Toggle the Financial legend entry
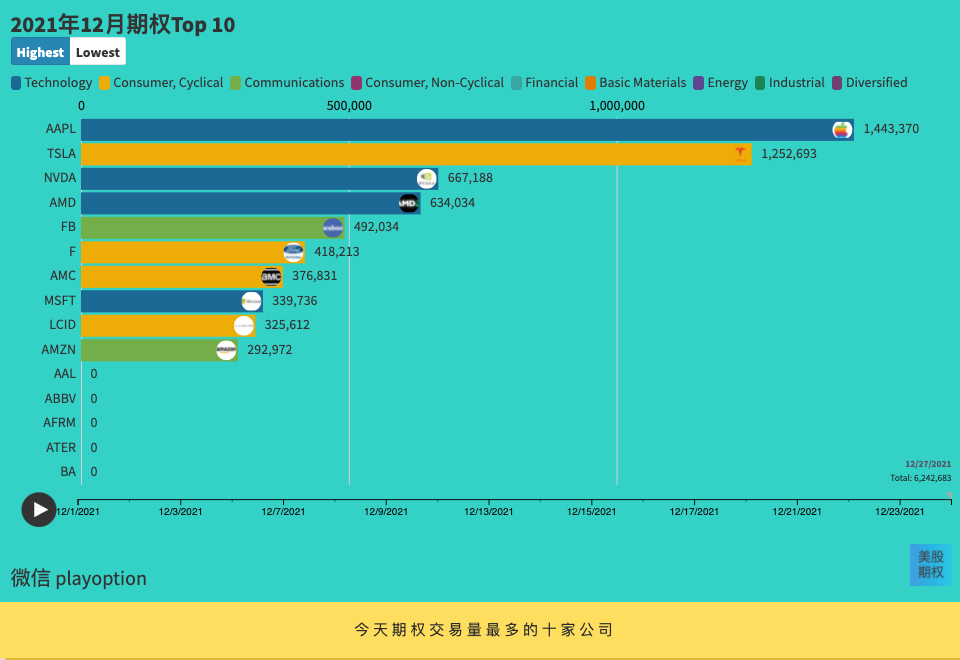 click(x=545, y=83)
